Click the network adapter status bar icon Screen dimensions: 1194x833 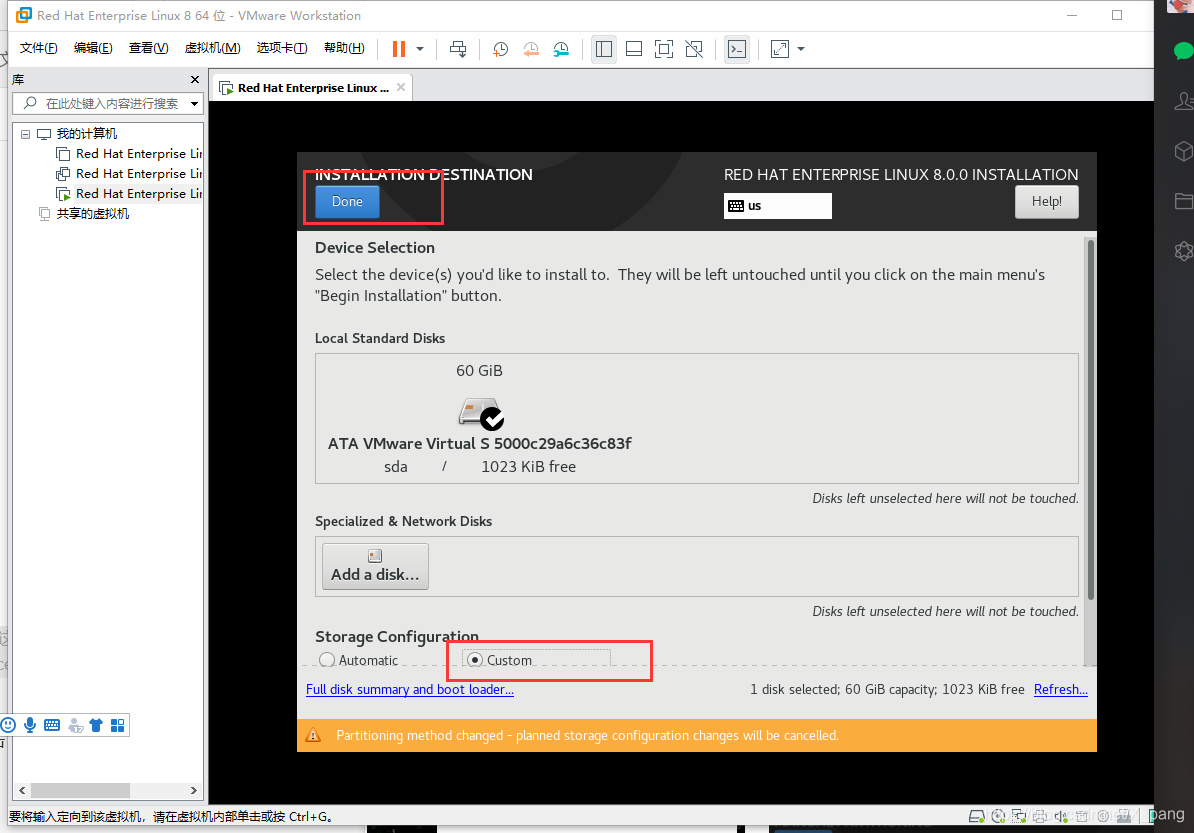click(x=1019, y=816)
